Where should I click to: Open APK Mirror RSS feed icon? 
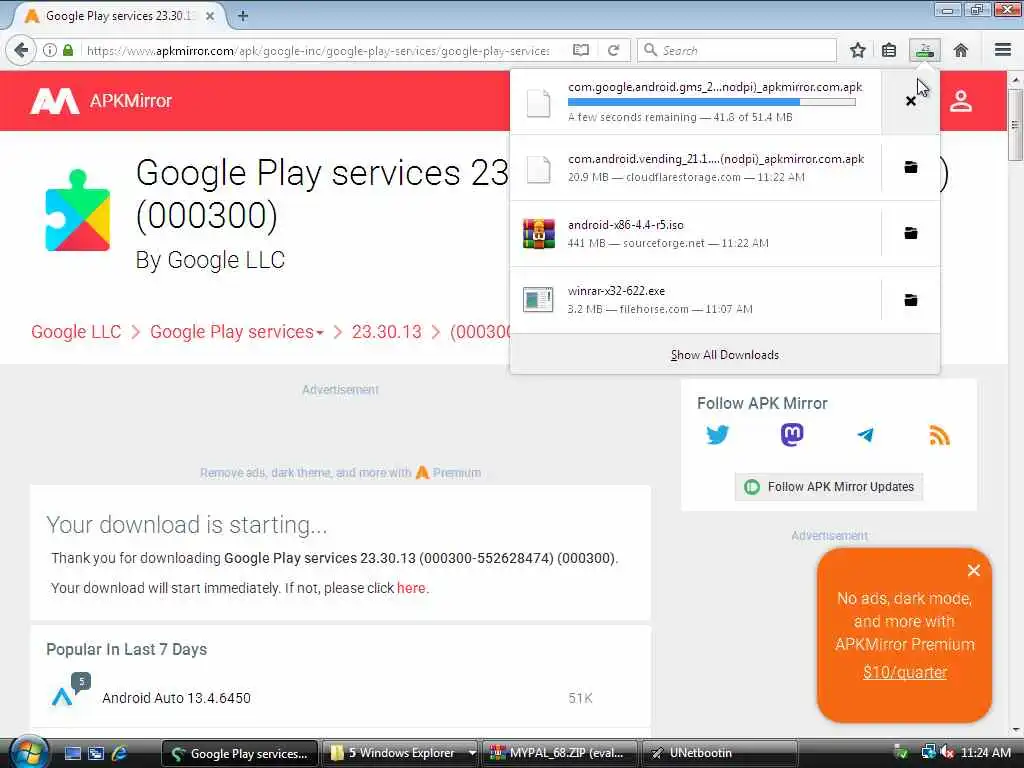coord(939,435)
